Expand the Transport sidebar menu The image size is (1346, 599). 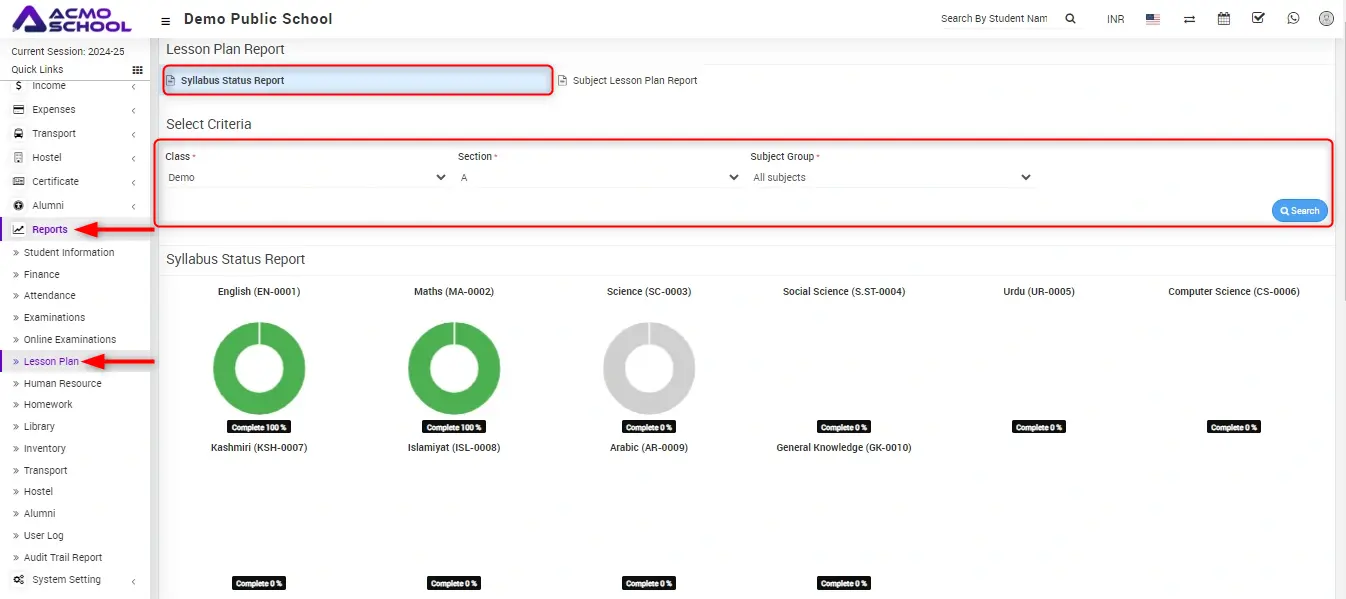54,134
